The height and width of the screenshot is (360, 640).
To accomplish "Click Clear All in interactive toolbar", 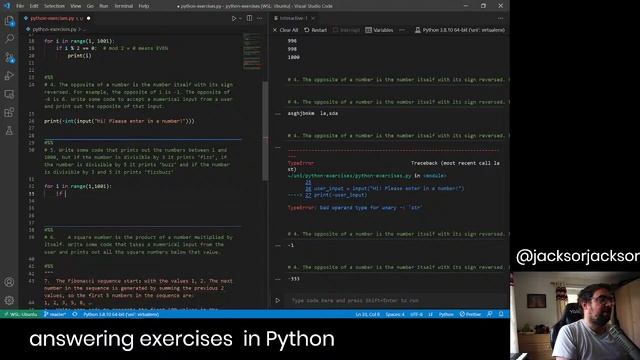I will point(285,30).
